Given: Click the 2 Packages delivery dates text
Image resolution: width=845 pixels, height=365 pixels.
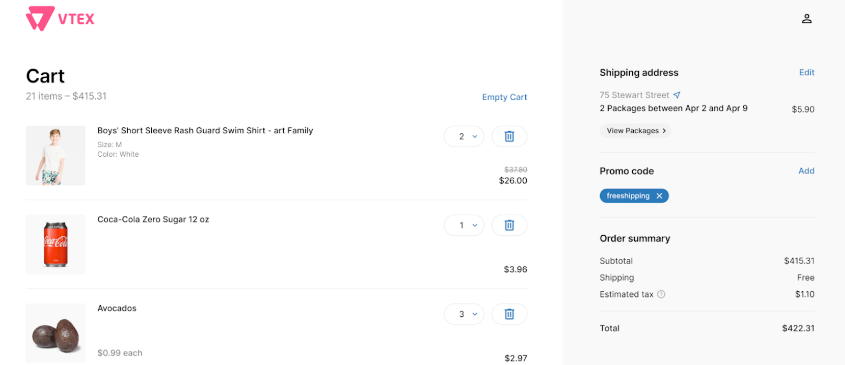Looking at the screenshot, I should coord(674,108).
